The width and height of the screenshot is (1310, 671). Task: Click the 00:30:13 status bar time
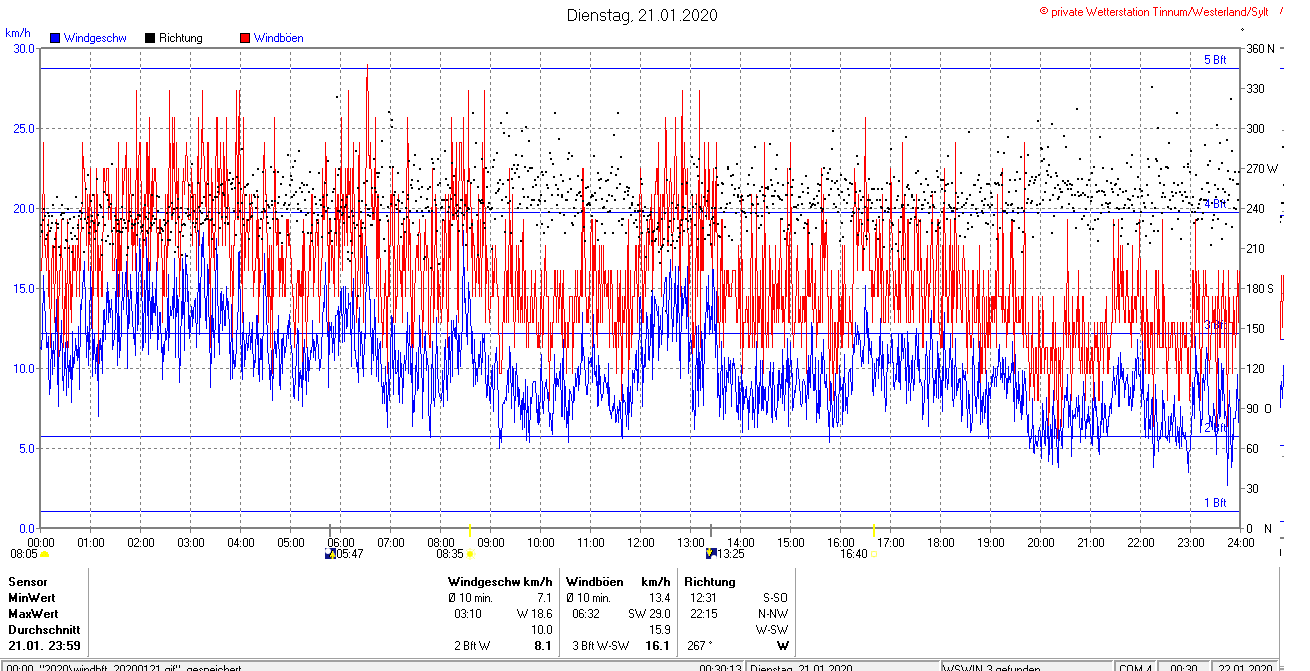pyautogui.click(x=720, y=667)
